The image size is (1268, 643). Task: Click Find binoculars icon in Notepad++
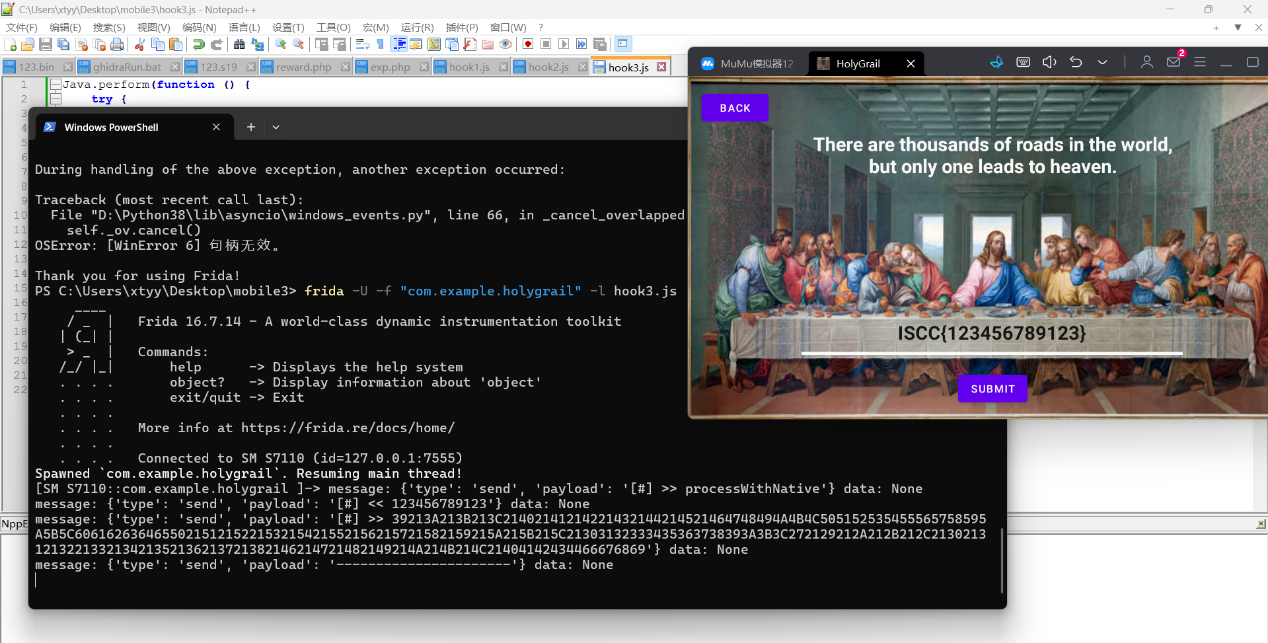coord(239,44)
